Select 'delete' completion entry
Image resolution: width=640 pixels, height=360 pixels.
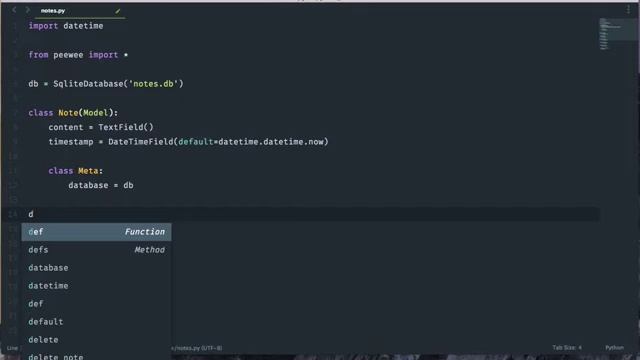(96, 340)
